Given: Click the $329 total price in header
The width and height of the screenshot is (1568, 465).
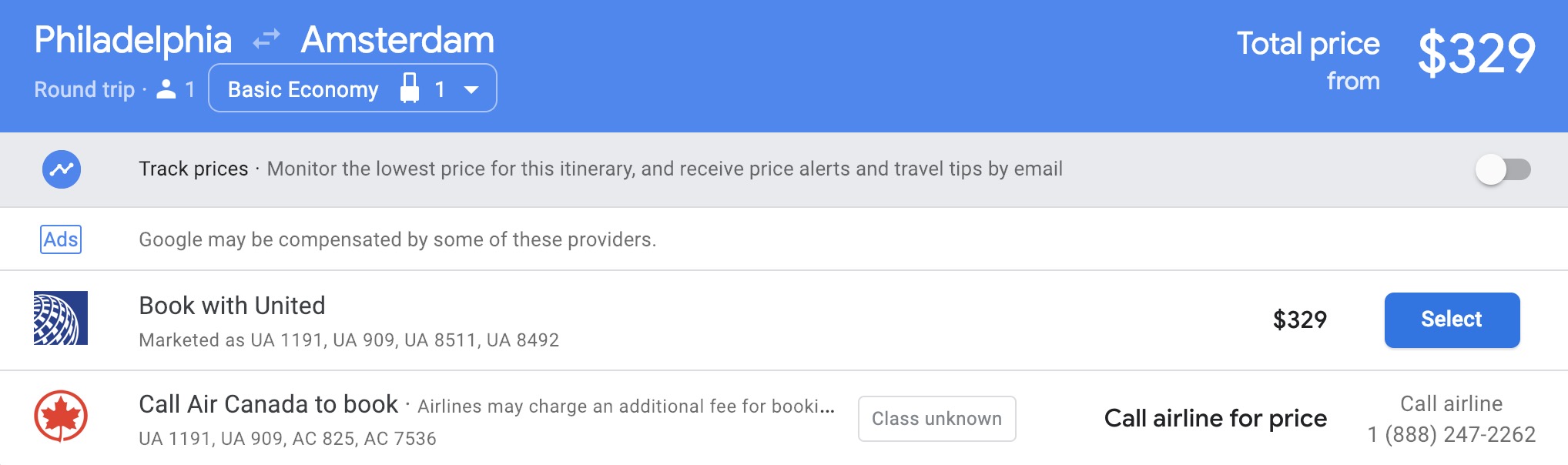Looking at the screenshot, I should (1476, 54).
